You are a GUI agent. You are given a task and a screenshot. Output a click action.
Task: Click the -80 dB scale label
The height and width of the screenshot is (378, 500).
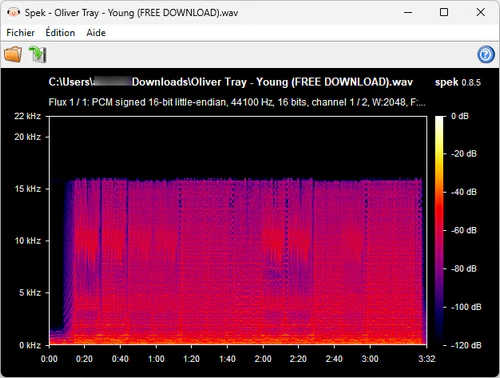[x=464, y=269]
